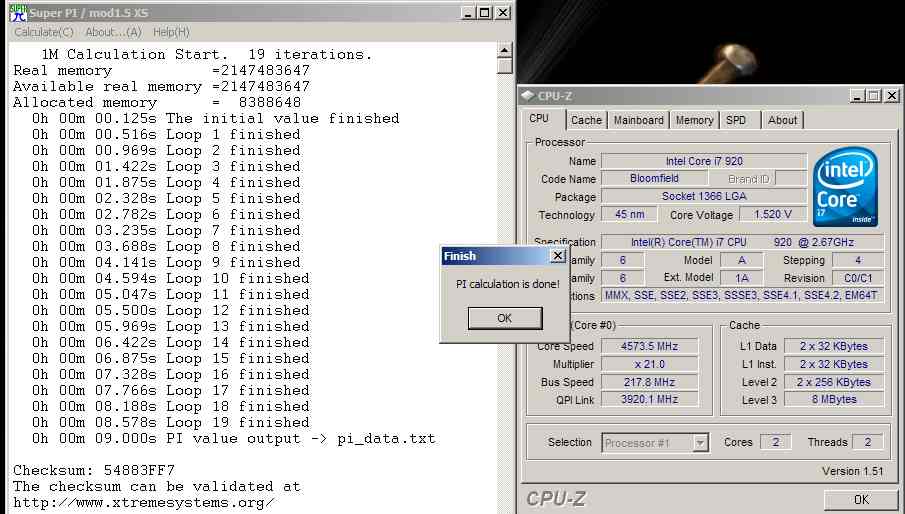The width and height of the screenshot is (905, 514).
Task: Click the Super PI scrollbar thumb
Action: [504, 65]
